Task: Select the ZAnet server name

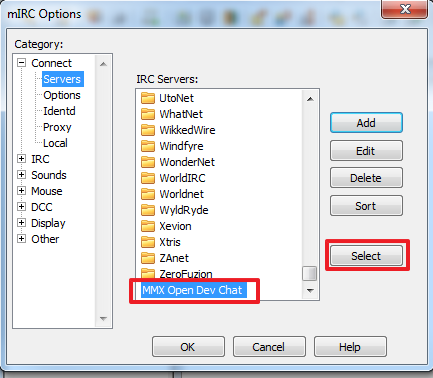Action: point(174,258)
